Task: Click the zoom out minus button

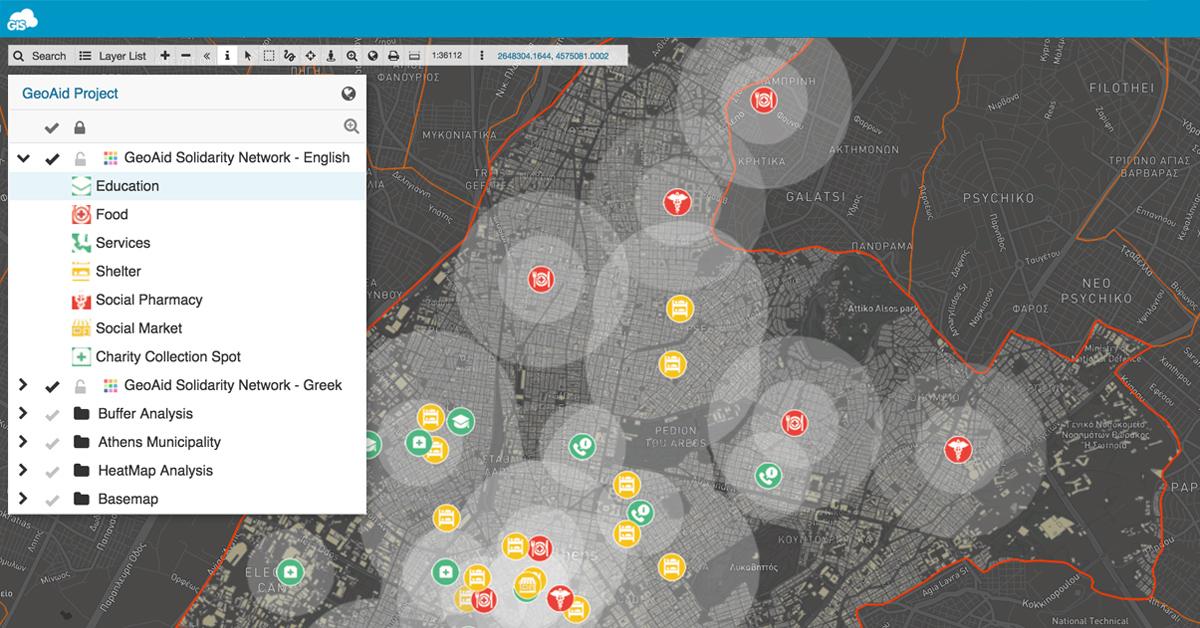Action: (x=185, y=56)
